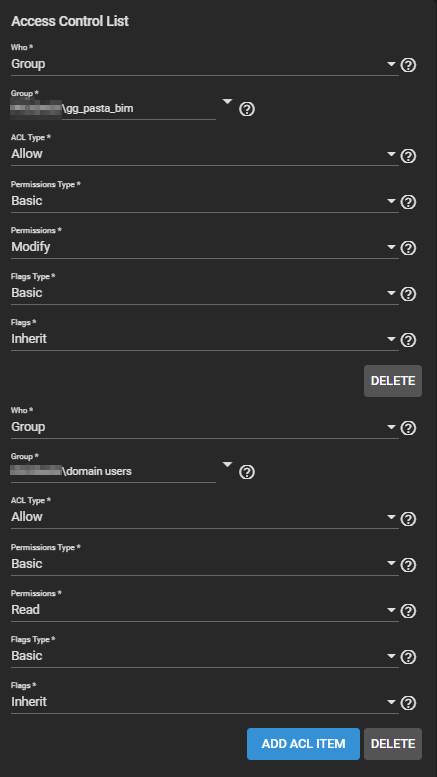Open help for second Who field

pyautogui.click(x=408, y=428)
